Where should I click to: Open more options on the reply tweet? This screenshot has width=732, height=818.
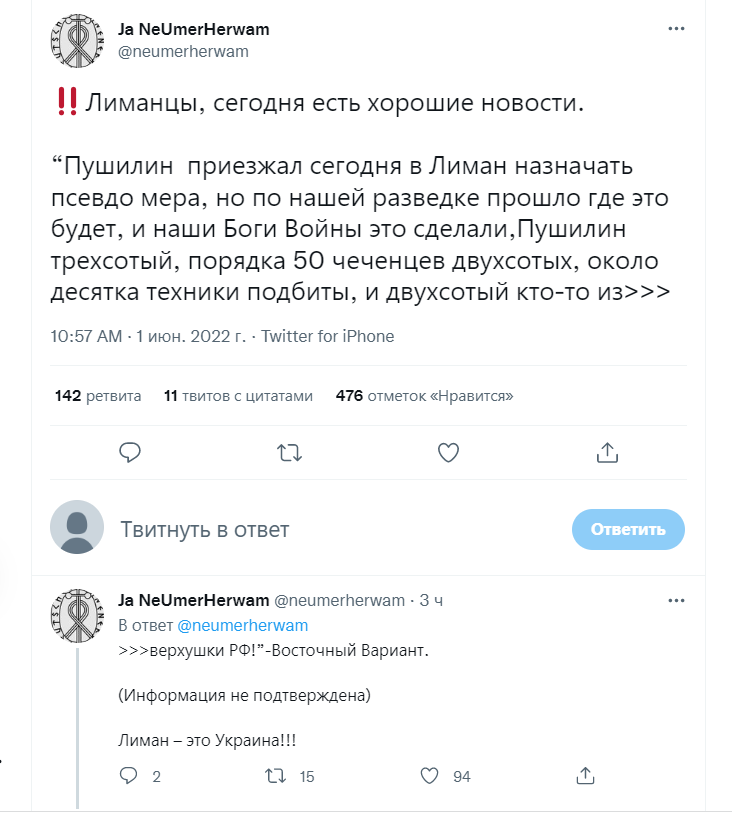[678, 600]
